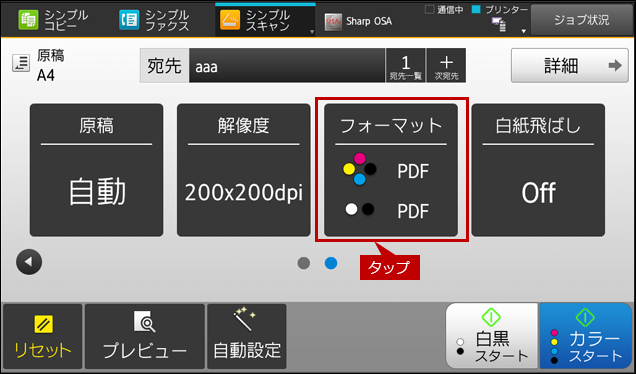Go to previous page with left arrow
Viewport: 636px width, 374px height.
pyautogui.click(x=29, y=262)
